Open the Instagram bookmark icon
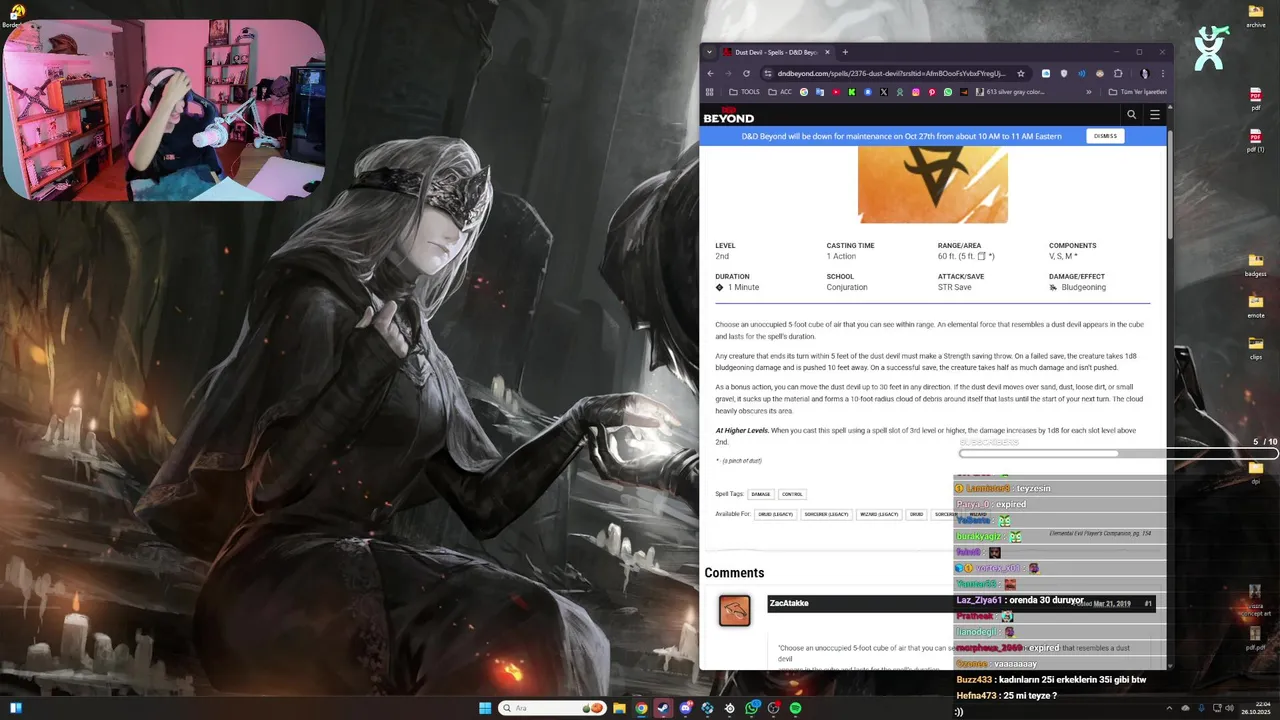This screenshot has height=720, width=1280. (x=916, y=92)
